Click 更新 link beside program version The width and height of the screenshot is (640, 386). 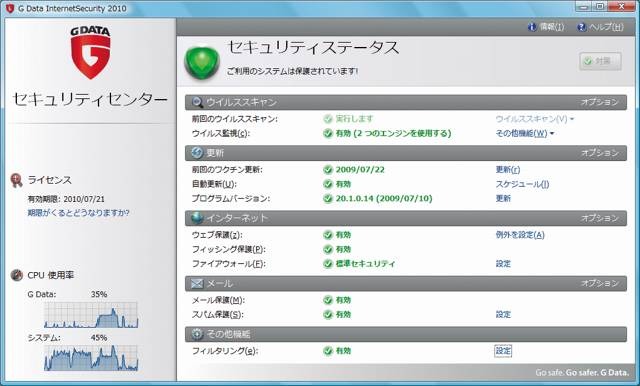tap(503, 199)
